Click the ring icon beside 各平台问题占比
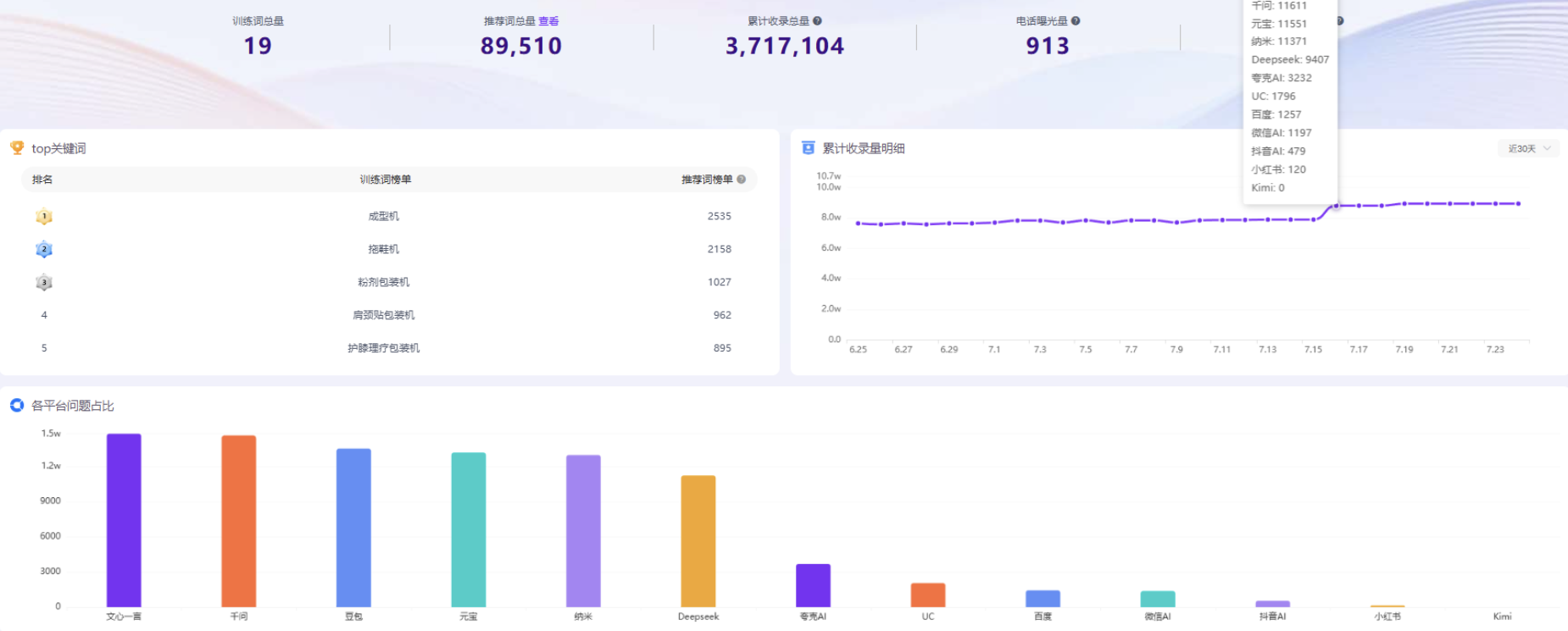Viewport: 1568px width, 631px height. tap(17, 406)
